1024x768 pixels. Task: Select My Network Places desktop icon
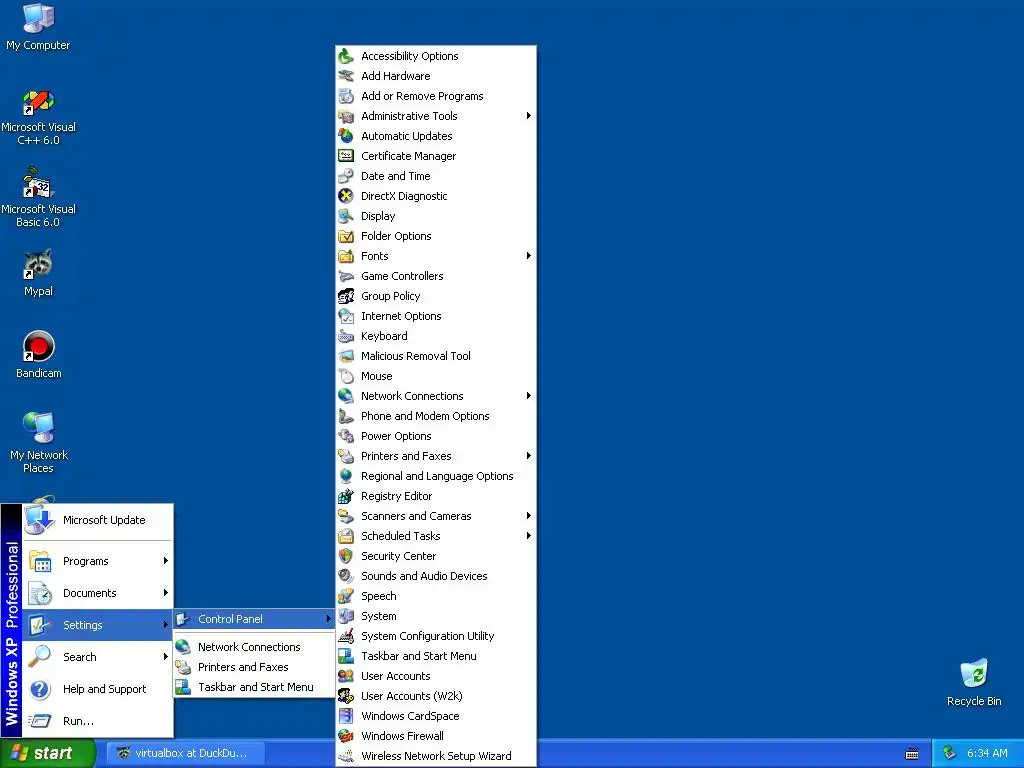click(x=38, y=443)
